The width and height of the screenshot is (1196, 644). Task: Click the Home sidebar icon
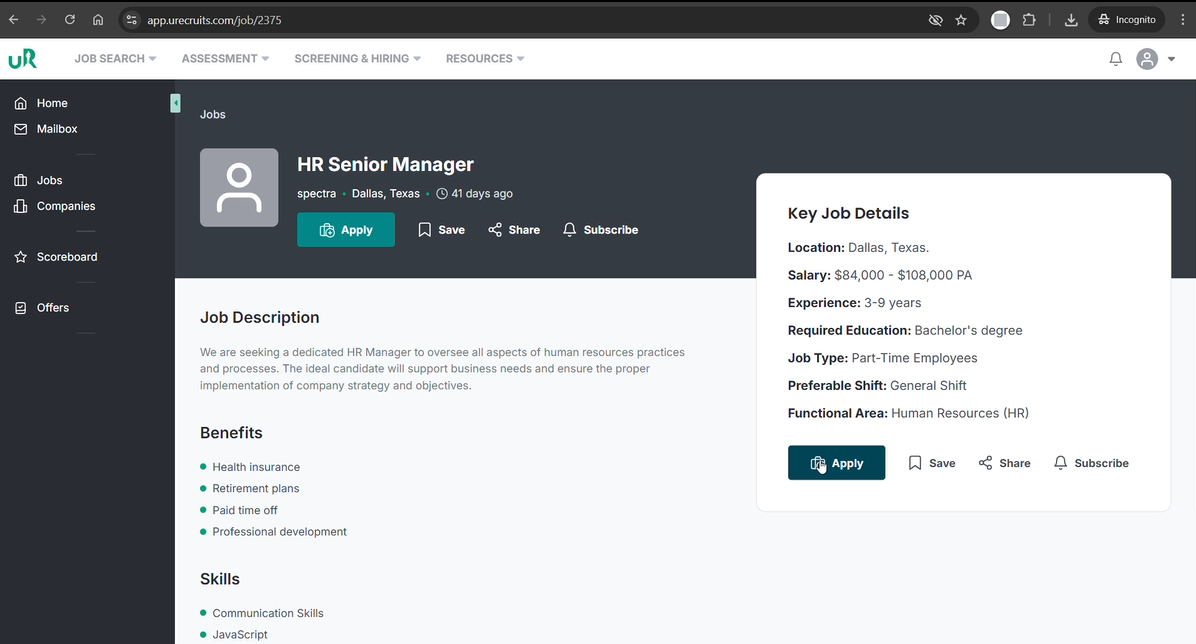coord(21,103)
